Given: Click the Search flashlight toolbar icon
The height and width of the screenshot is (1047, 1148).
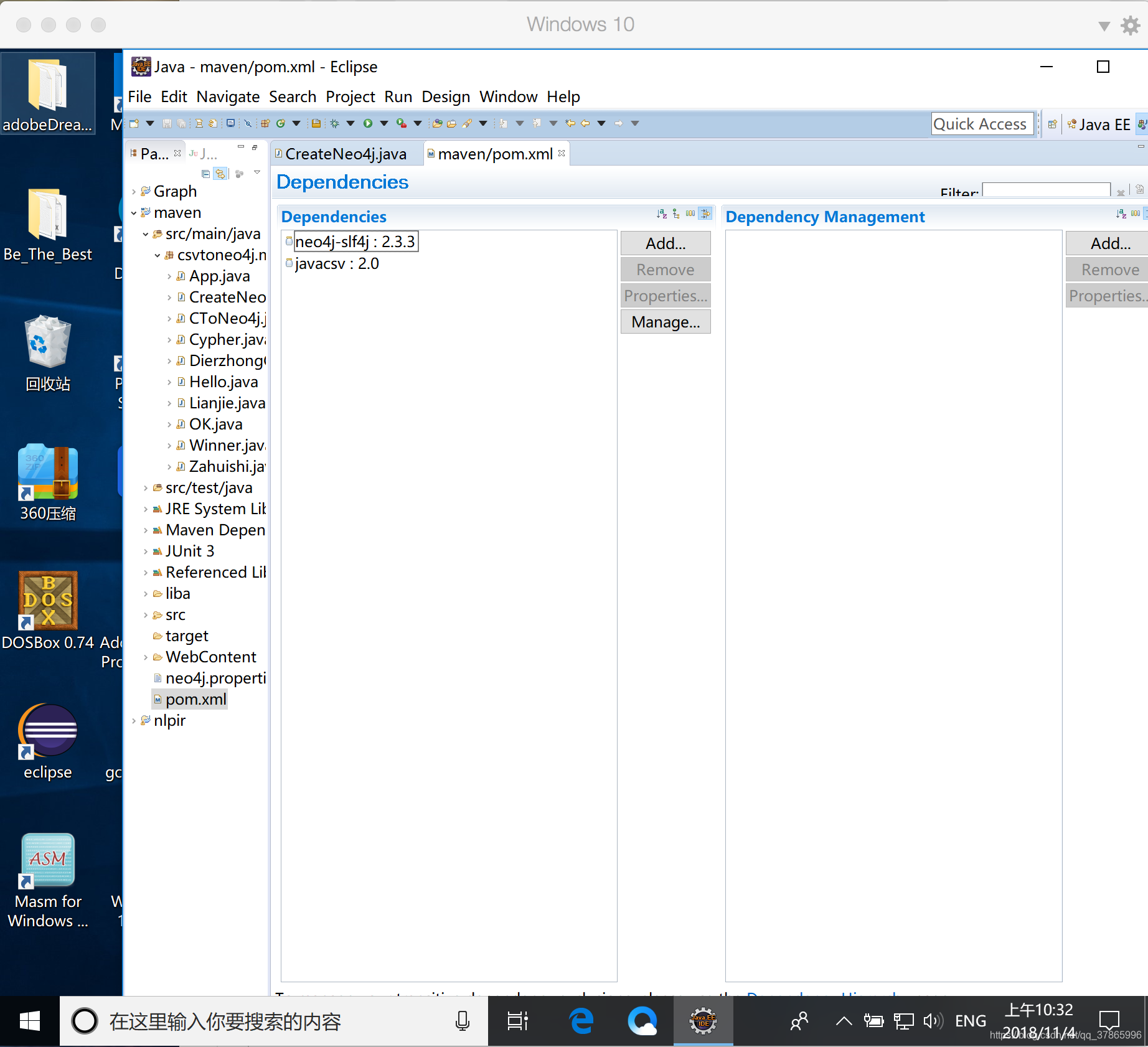Looking at the screenshot, I should coord(467,123).
